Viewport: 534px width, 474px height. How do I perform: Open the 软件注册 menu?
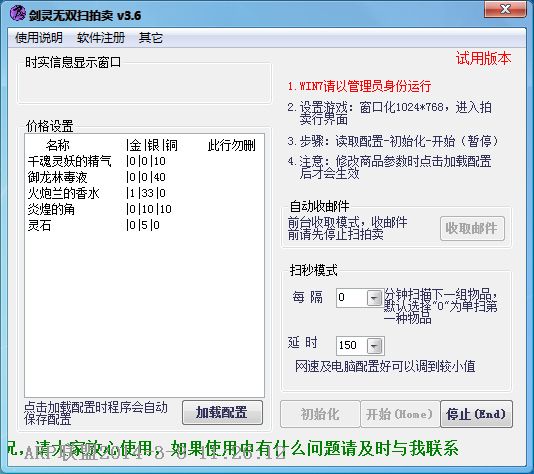101,37
